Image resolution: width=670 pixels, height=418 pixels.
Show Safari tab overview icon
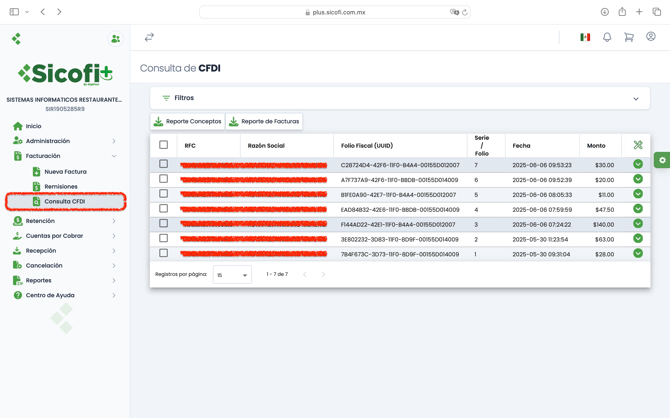point(656,12)
